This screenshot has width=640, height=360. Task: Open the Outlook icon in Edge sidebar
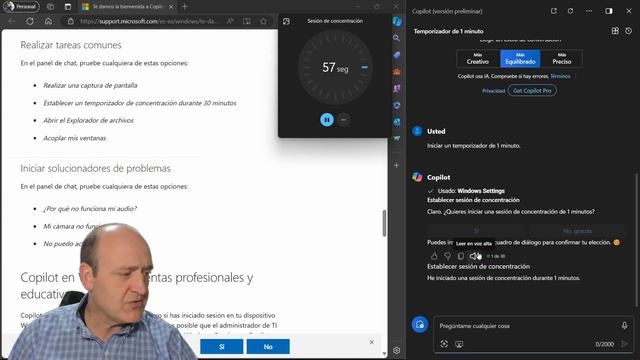(396, 122)
